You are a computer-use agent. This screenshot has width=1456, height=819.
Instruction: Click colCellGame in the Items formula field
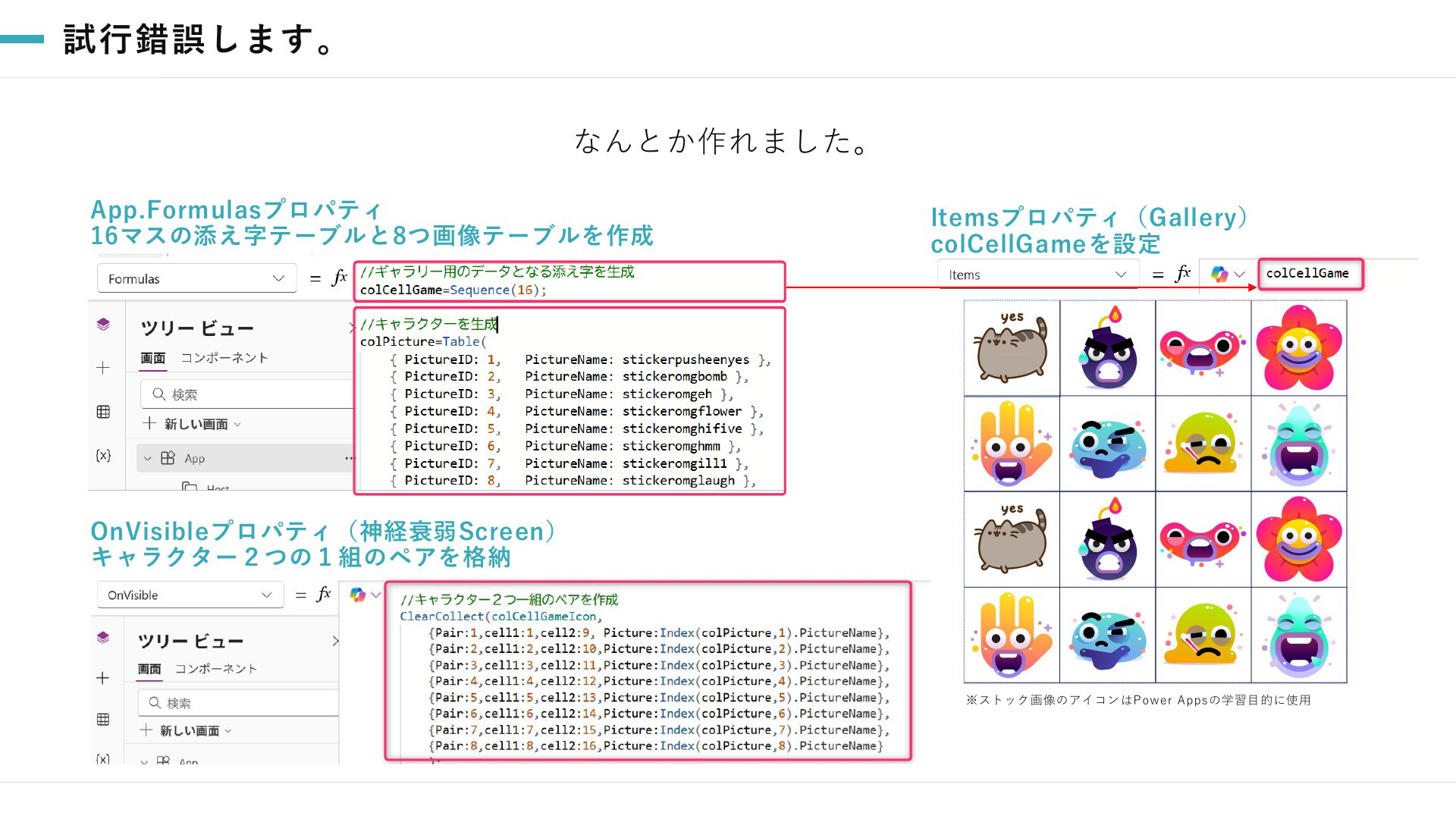click(1307, 273)
